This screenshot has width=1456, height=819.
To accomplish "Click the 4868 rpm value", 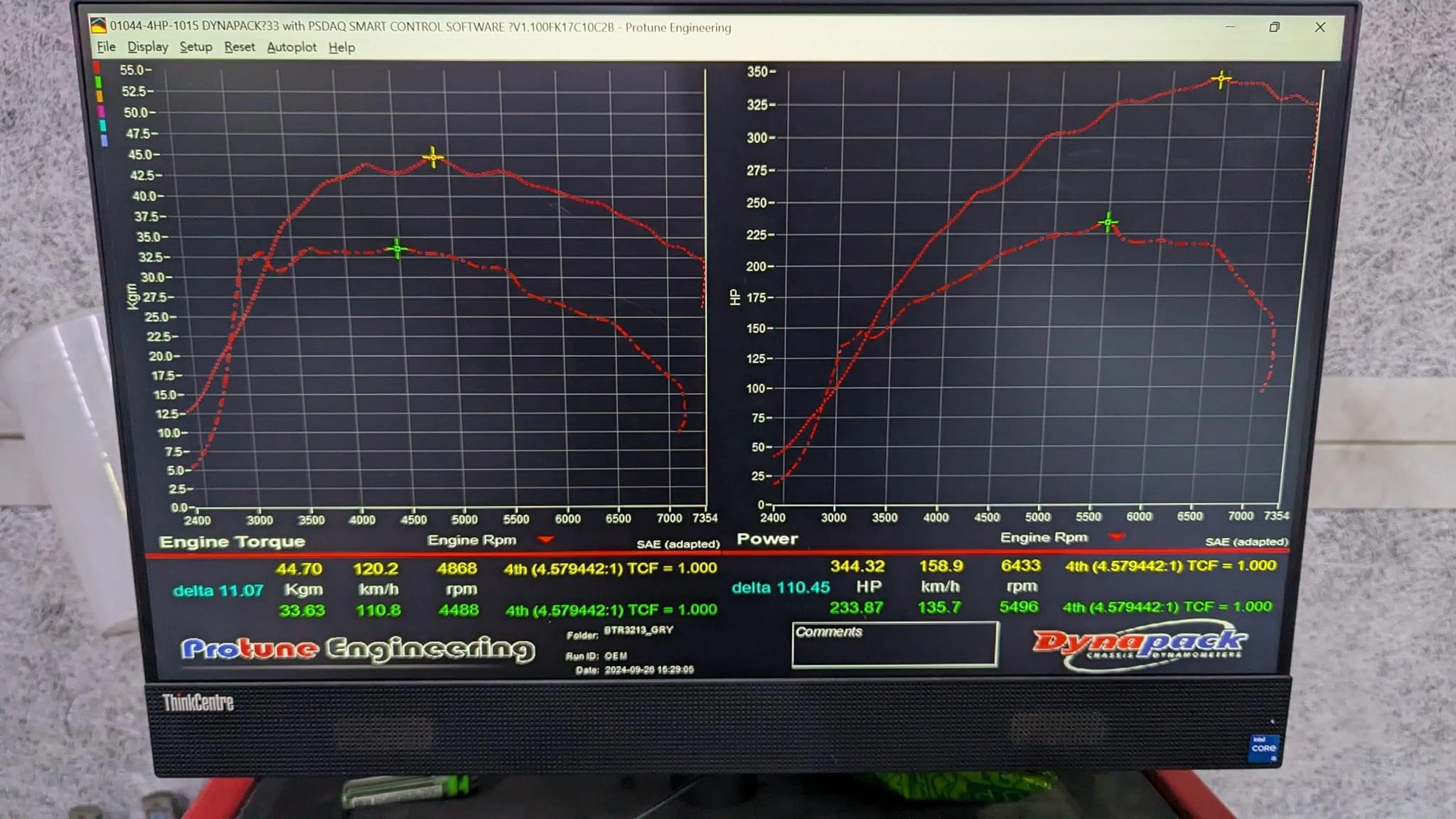I will 456,568.
